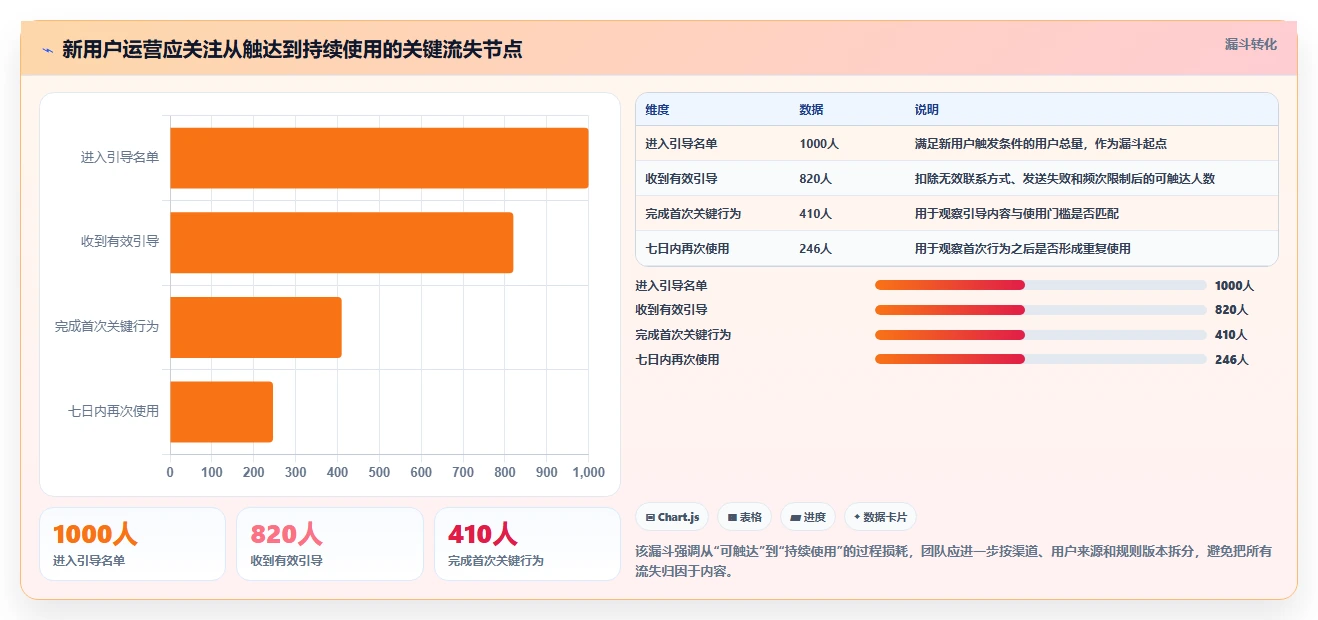Click the description 用于观察引导内容与使用门槛是否匹配

[1017, 214]
